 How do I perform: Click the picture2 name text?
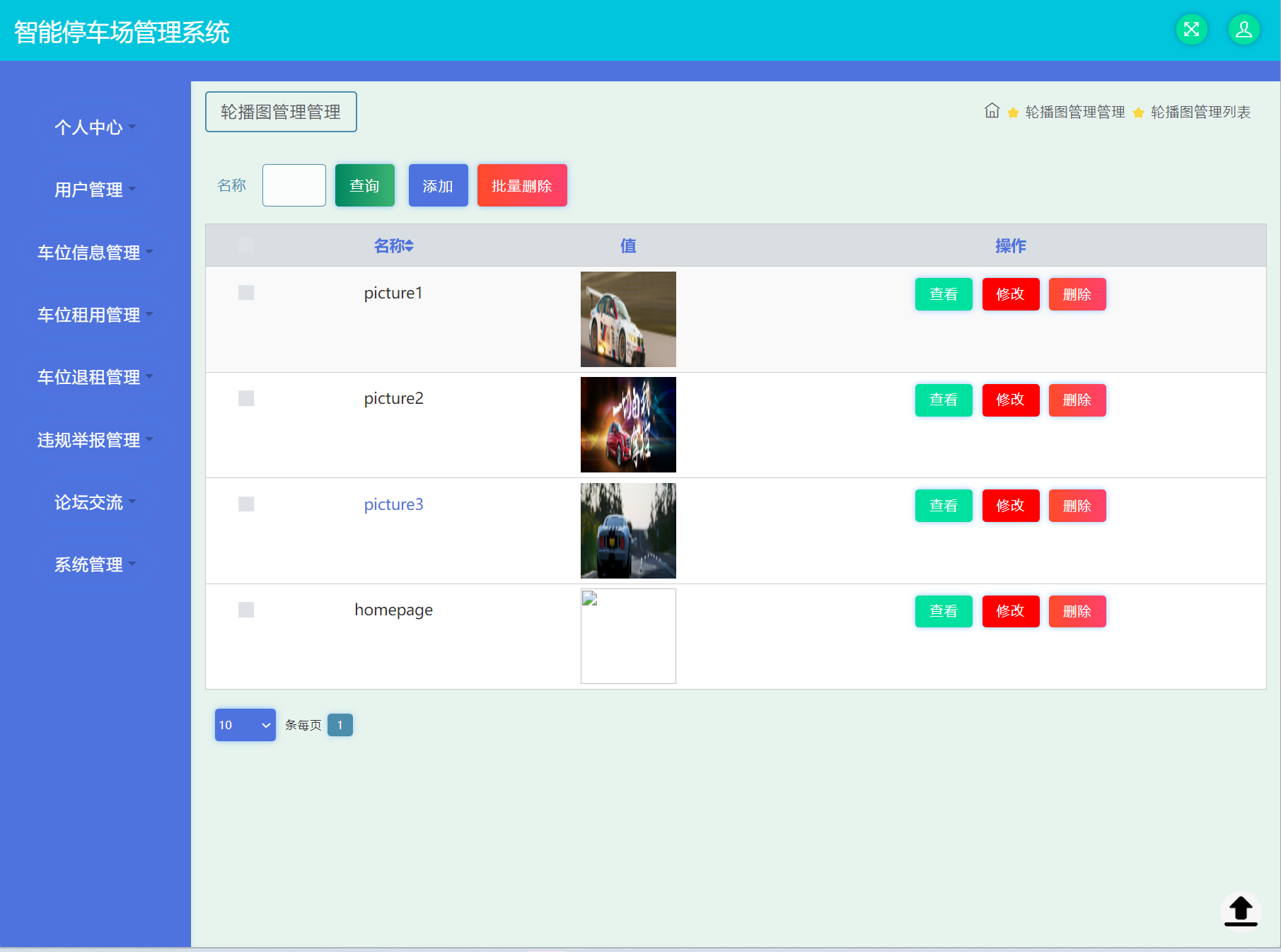click(x=394, y=398)
